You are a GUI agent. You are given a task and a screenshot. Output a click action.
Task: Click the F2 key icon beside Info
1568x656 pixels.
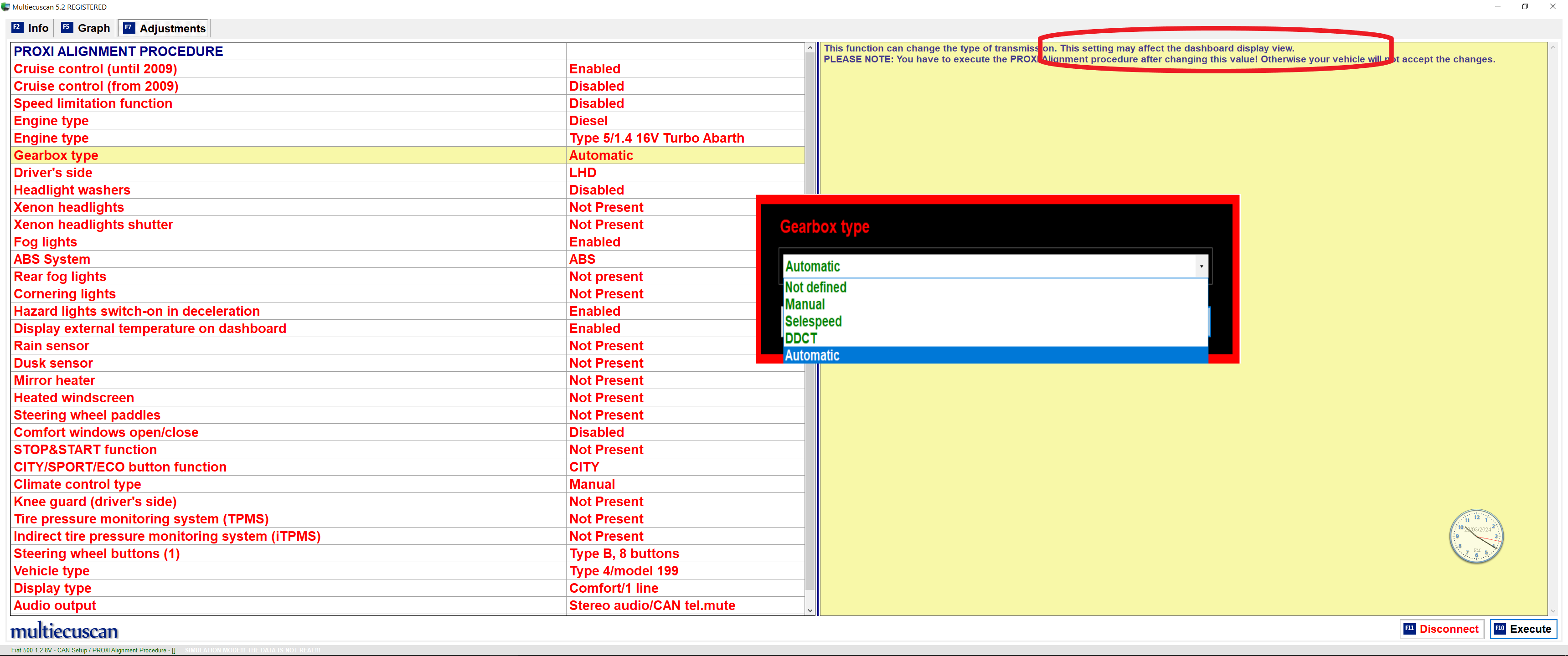click(17, 27)
